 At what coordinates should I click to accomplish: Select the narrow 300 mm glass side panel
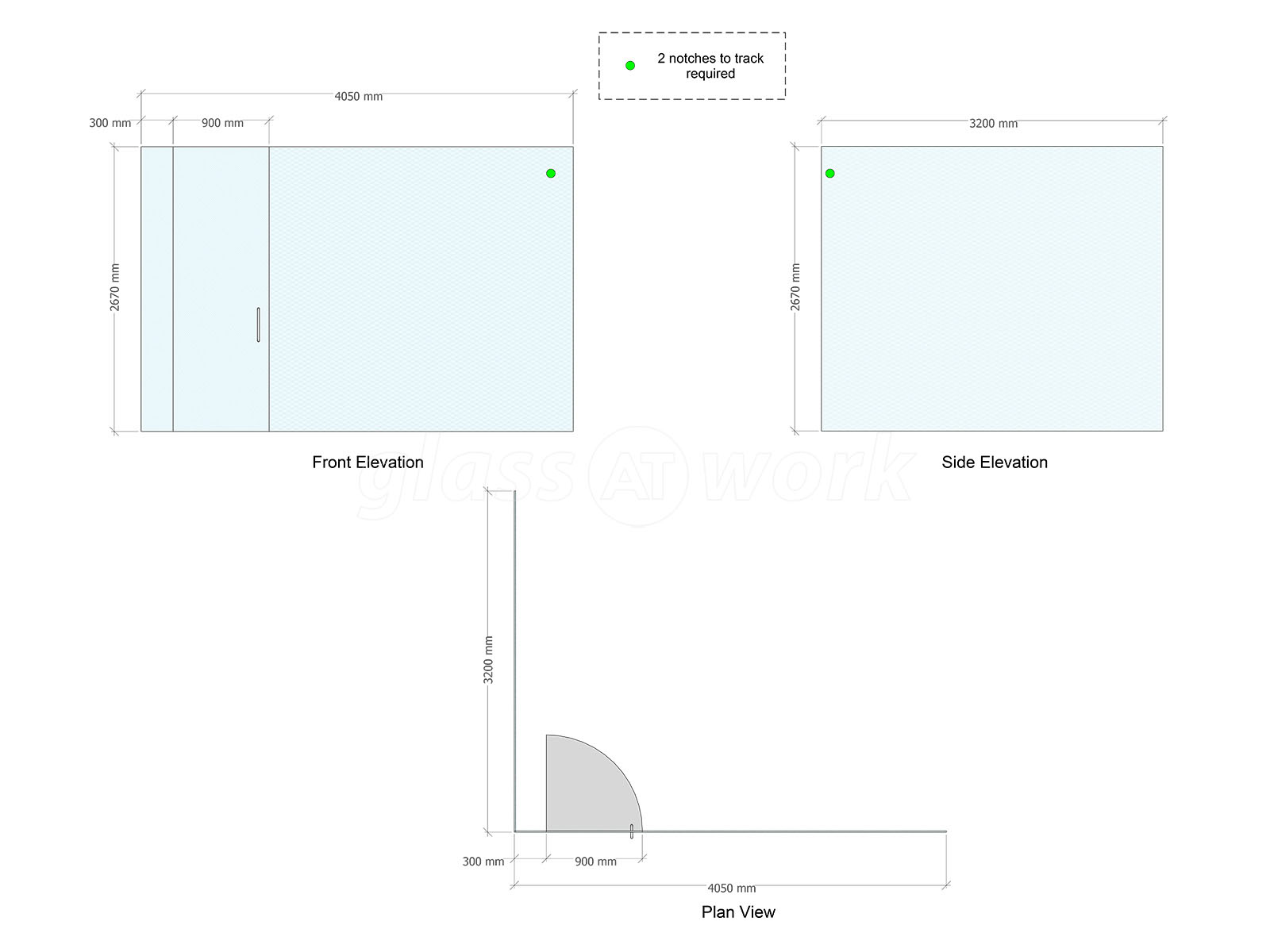click(157, 289)
